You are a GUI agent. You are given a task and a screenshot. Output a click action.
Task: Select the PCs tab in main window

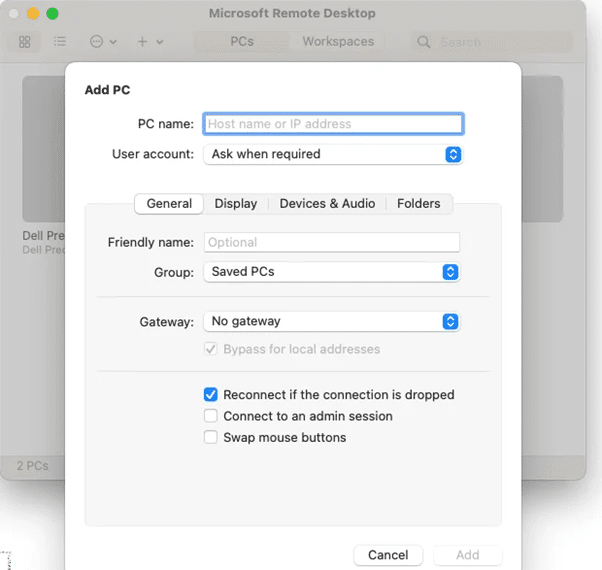(242, 41)
